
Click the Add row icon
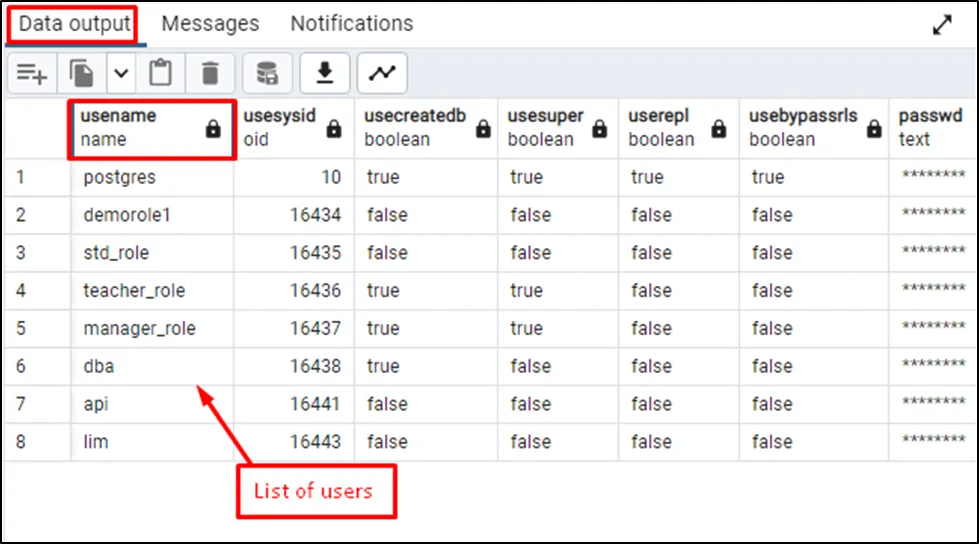point(32,73)
